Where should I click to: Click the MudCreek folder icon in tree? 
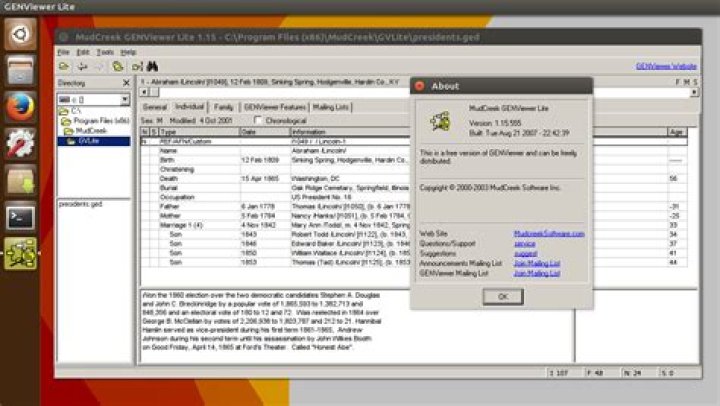pyautogui.click(x=69, y=131)
